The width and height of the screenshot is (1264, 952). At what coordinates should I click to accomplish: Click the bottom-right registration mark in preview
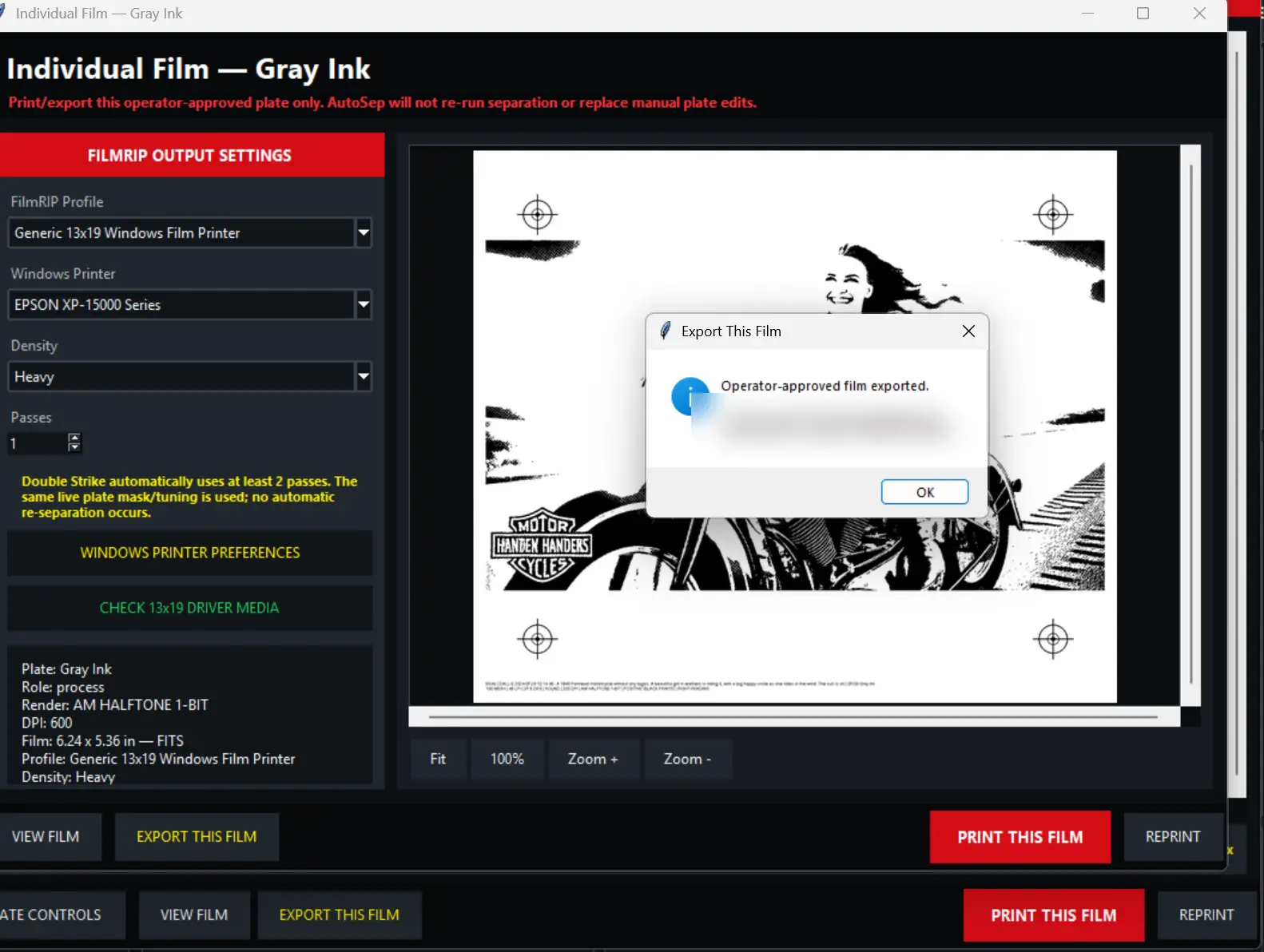[1053, 639]
